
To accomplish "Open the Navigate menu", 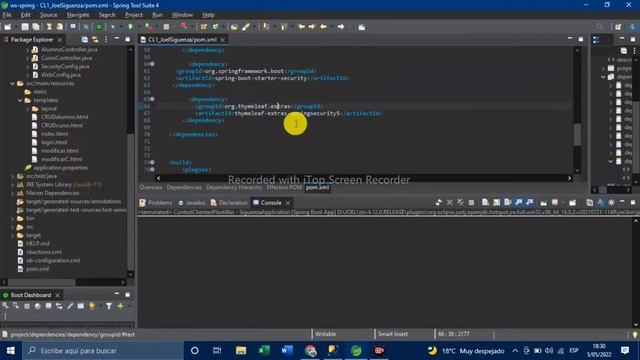I will pos(78,15).
